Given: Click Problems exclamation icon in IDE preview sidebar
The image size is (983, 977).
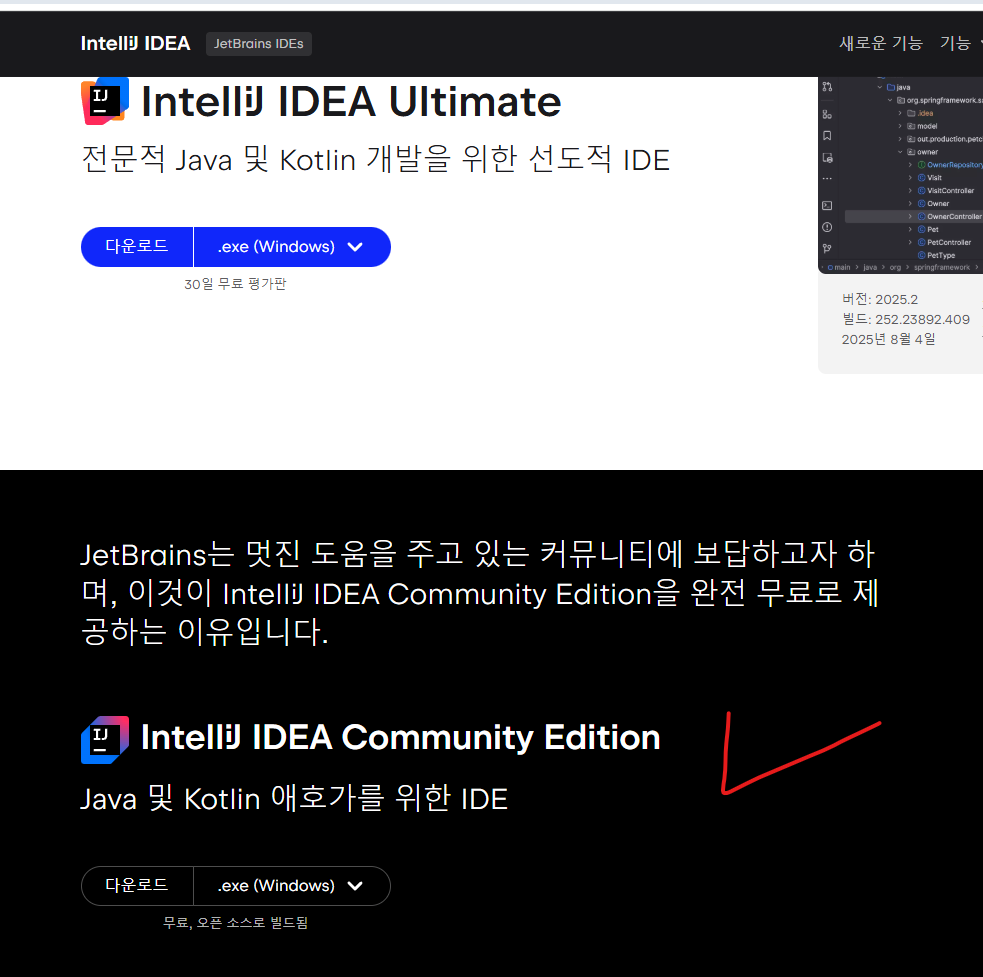Looking at the screenshot, I should [828, 227].
